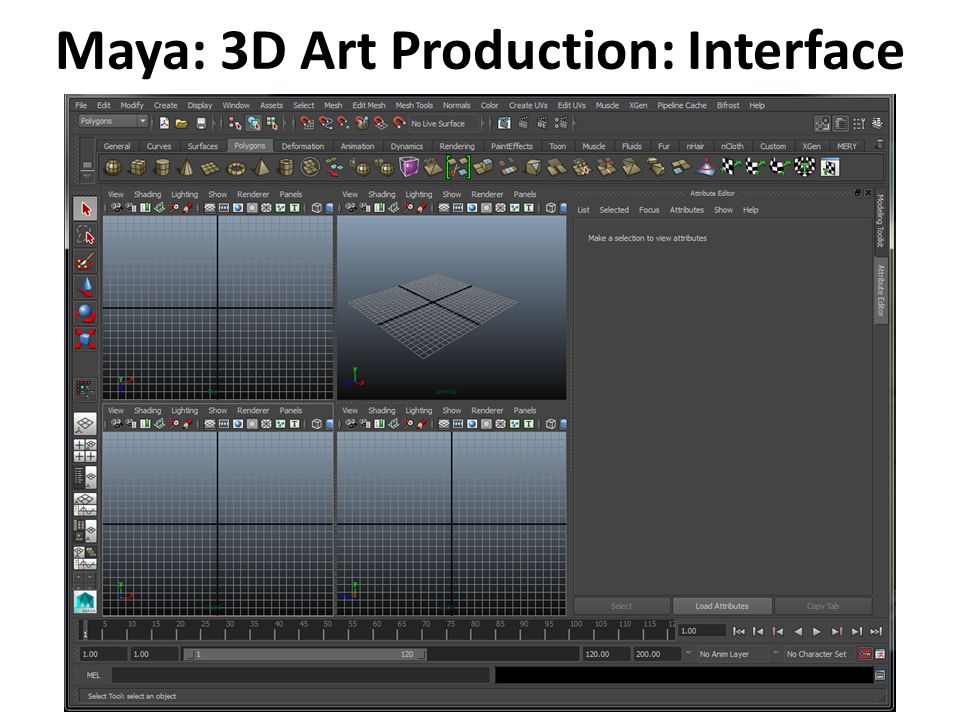The height and width of the screenshot is (720, 960).
Task: Toggle Channel Box display icon on status line
Action: (877, 124)
